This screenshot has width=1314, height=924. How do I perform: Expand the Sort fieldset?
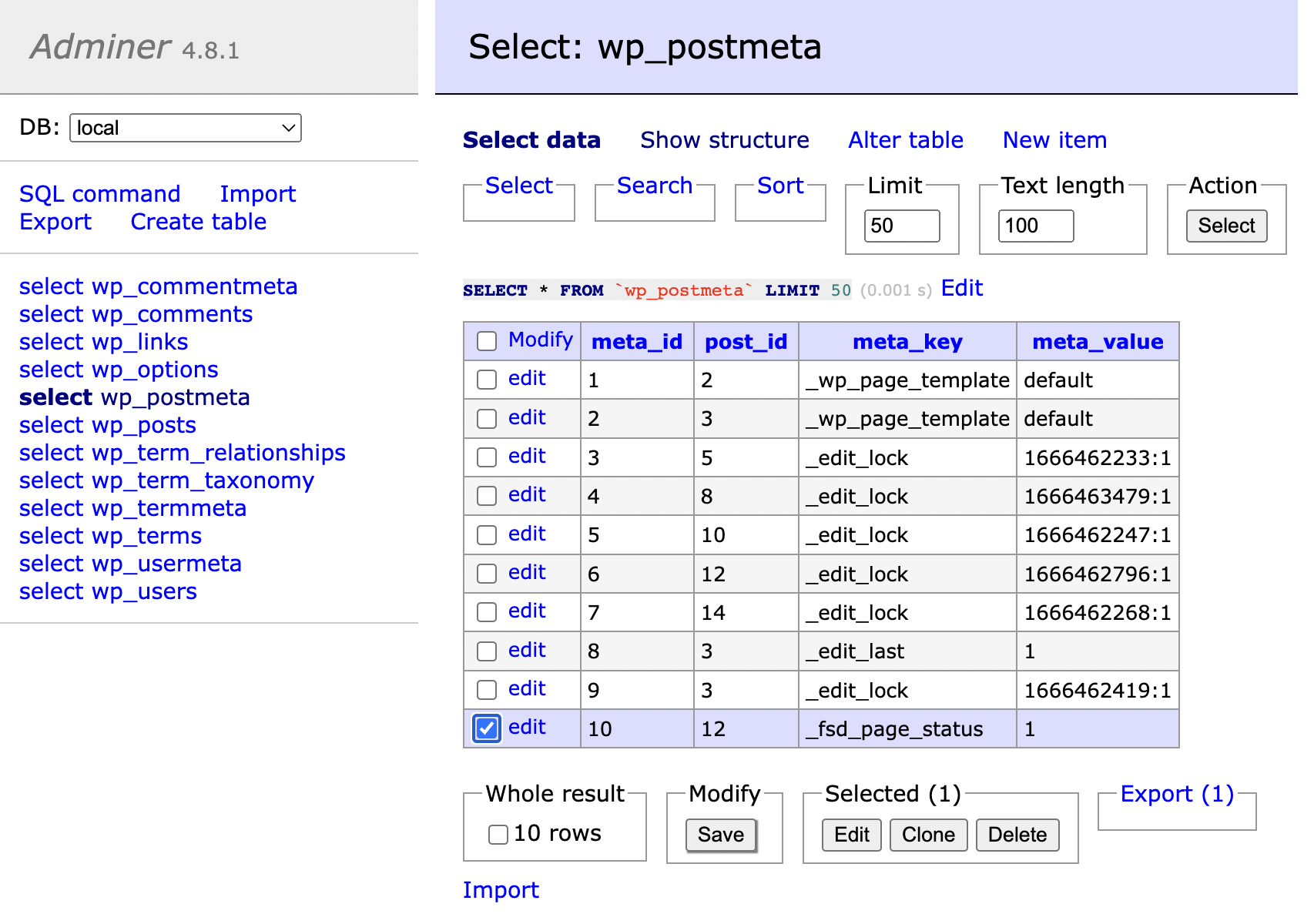click(779, 186)
